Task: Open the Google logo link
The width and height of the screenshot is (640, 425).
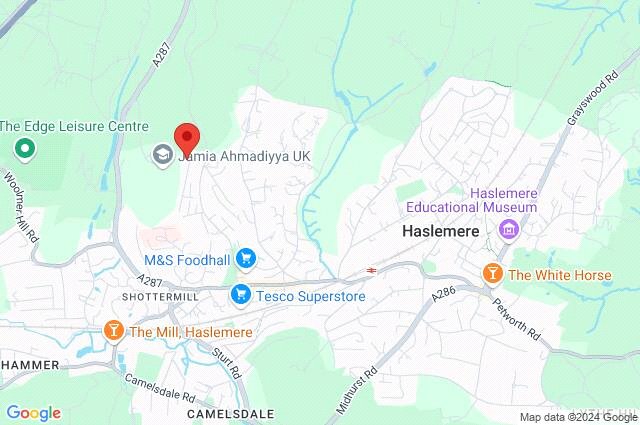Action: coord(34,413)
